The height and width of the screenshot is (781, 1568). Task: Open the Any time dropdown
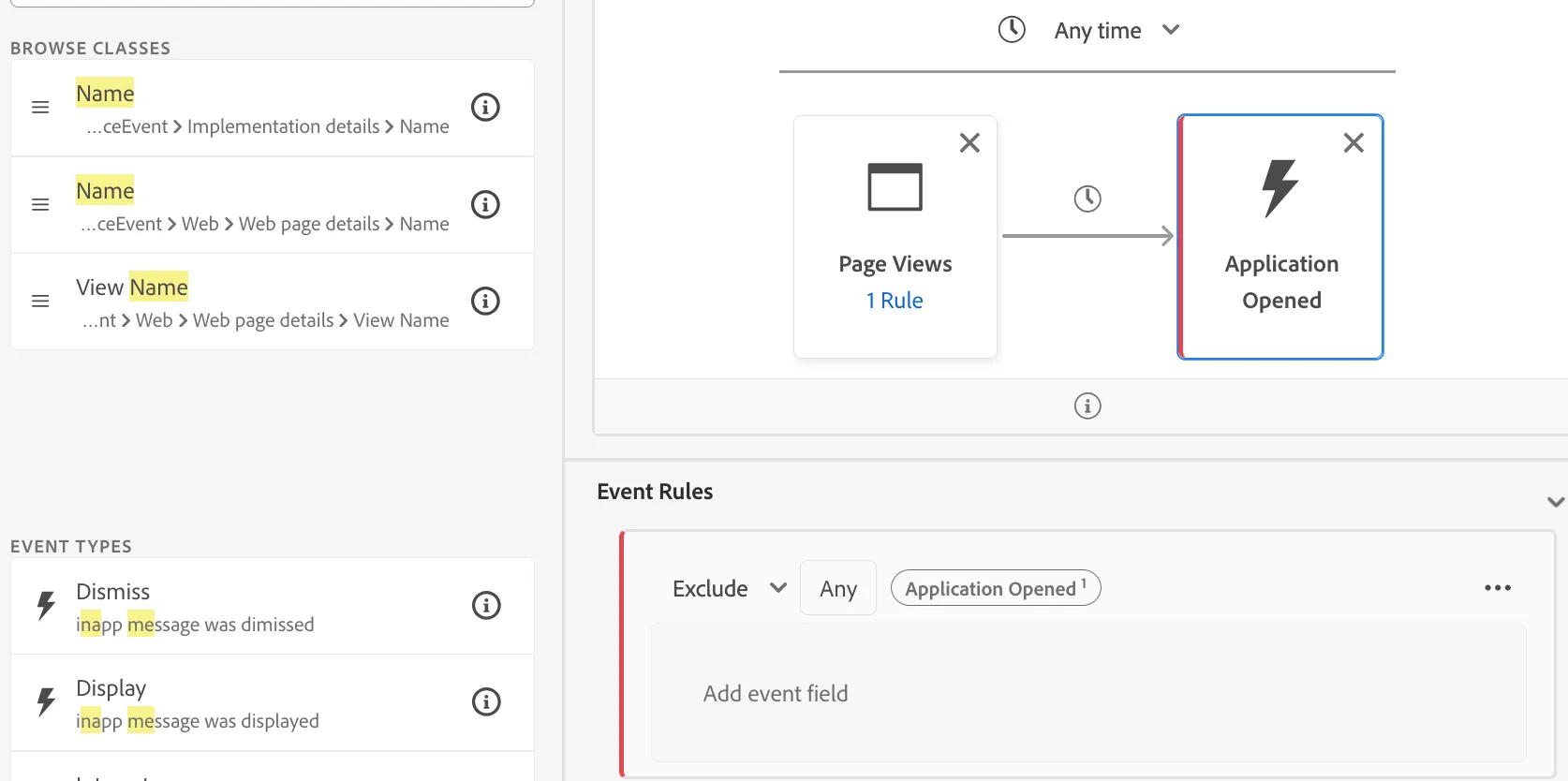click(1117, 31)
